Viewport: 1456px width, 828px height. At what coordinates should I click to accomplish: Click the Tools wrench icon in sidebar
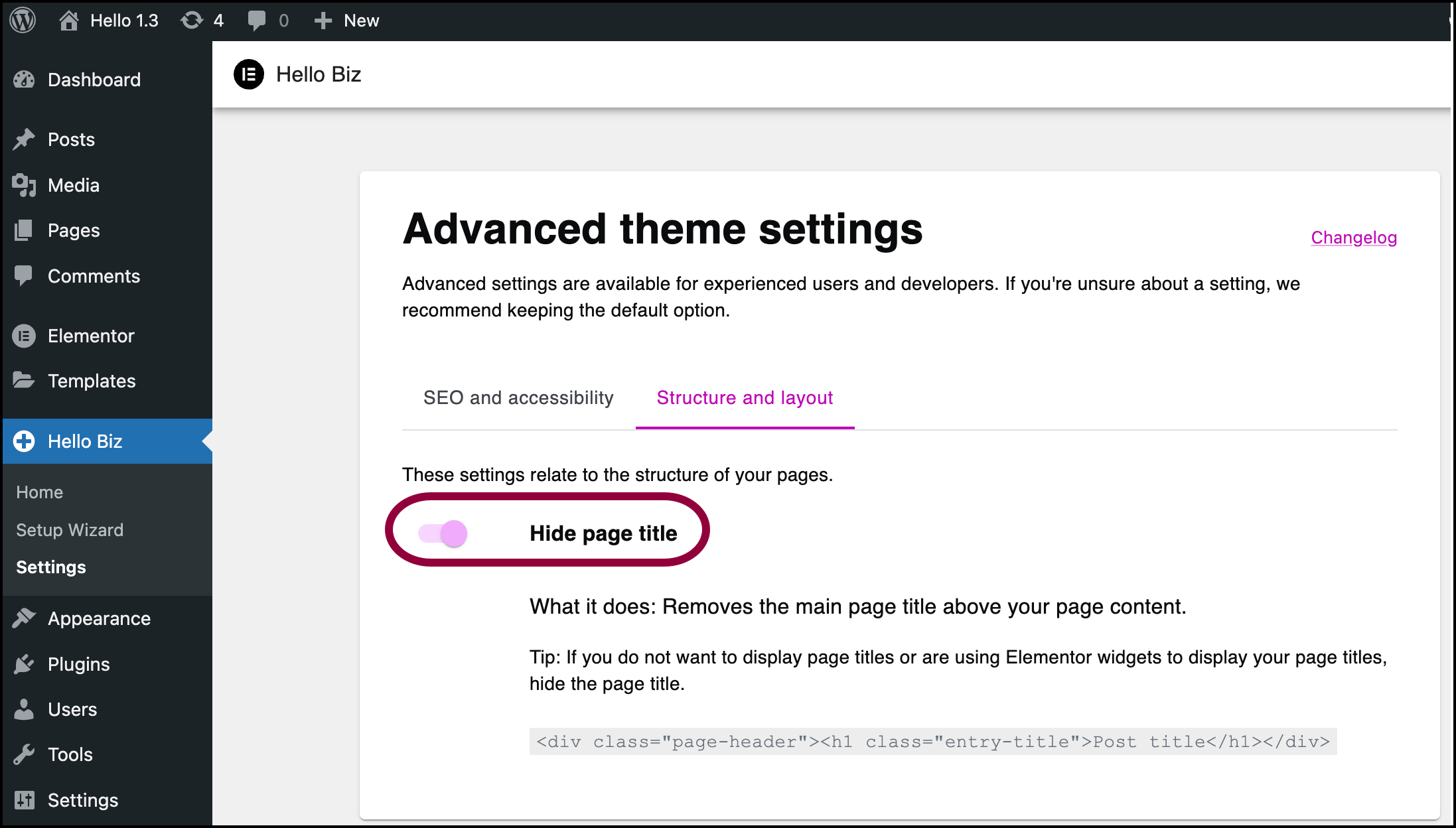(x=24, y=754)
